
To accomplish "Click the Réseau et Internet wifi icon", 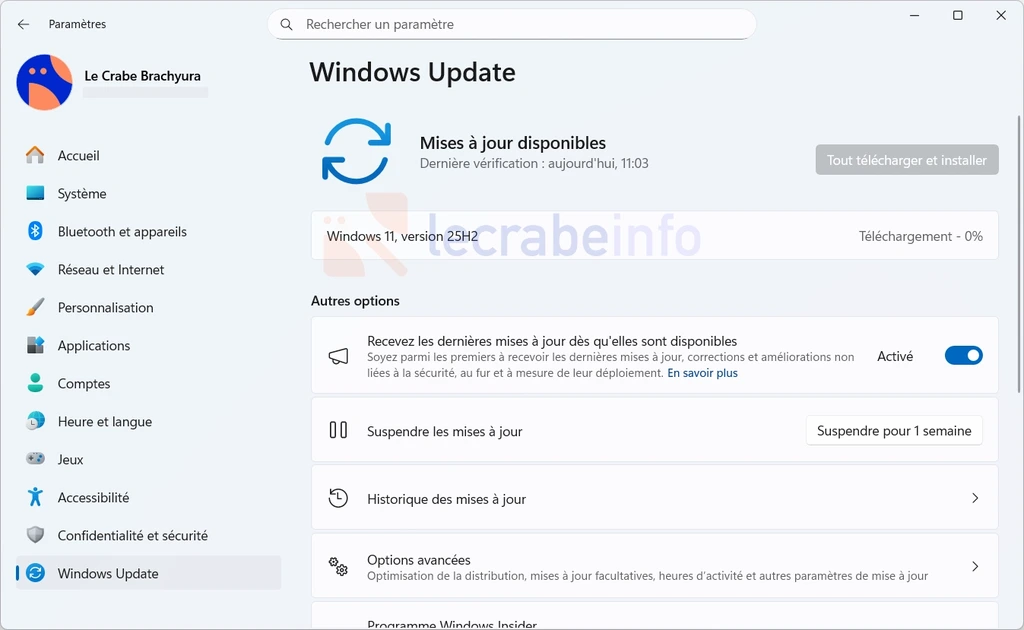I will pyautogui.click(x=35, y=270).
